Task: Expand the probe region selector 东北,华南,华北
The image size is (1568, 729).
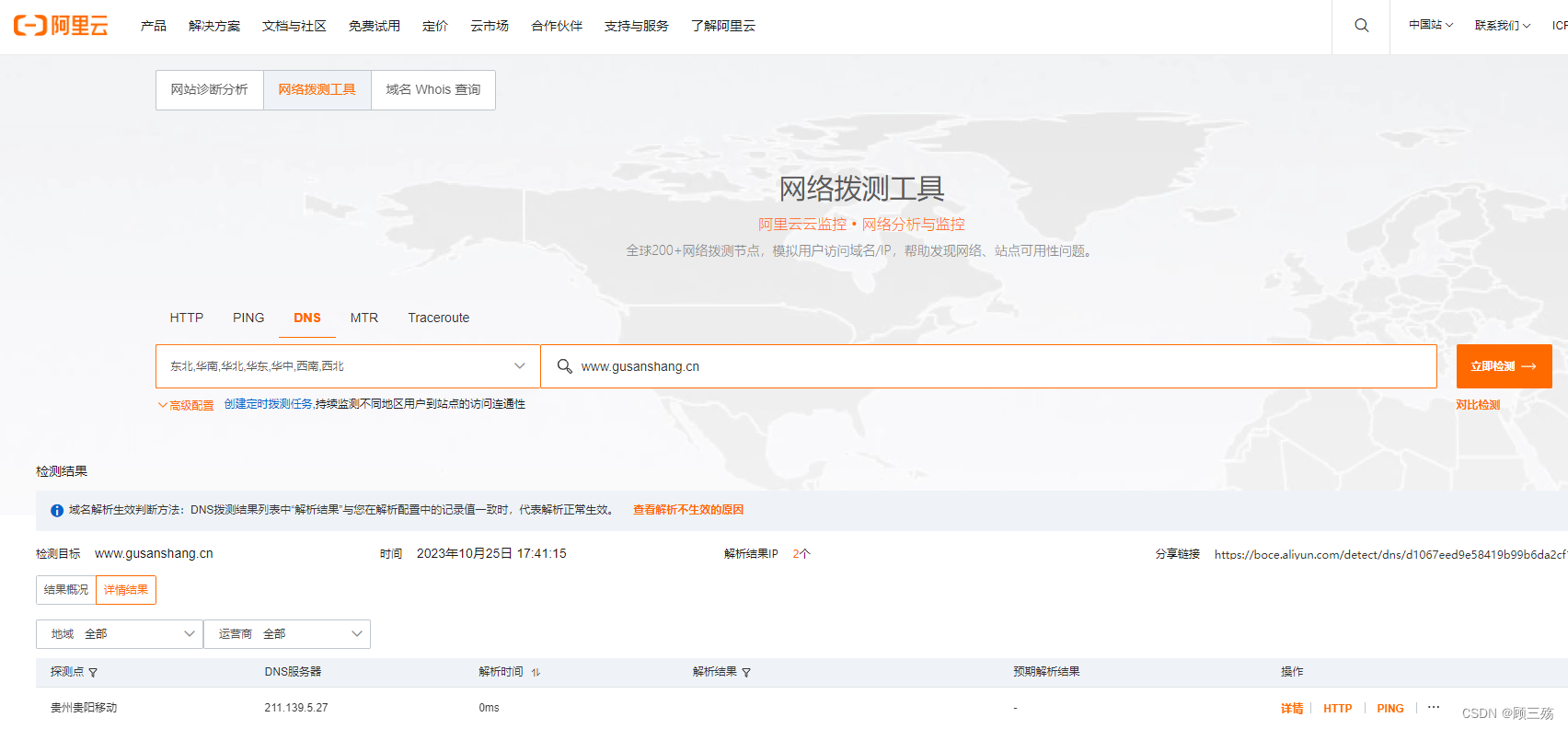Action: click(x=348, y=366)
